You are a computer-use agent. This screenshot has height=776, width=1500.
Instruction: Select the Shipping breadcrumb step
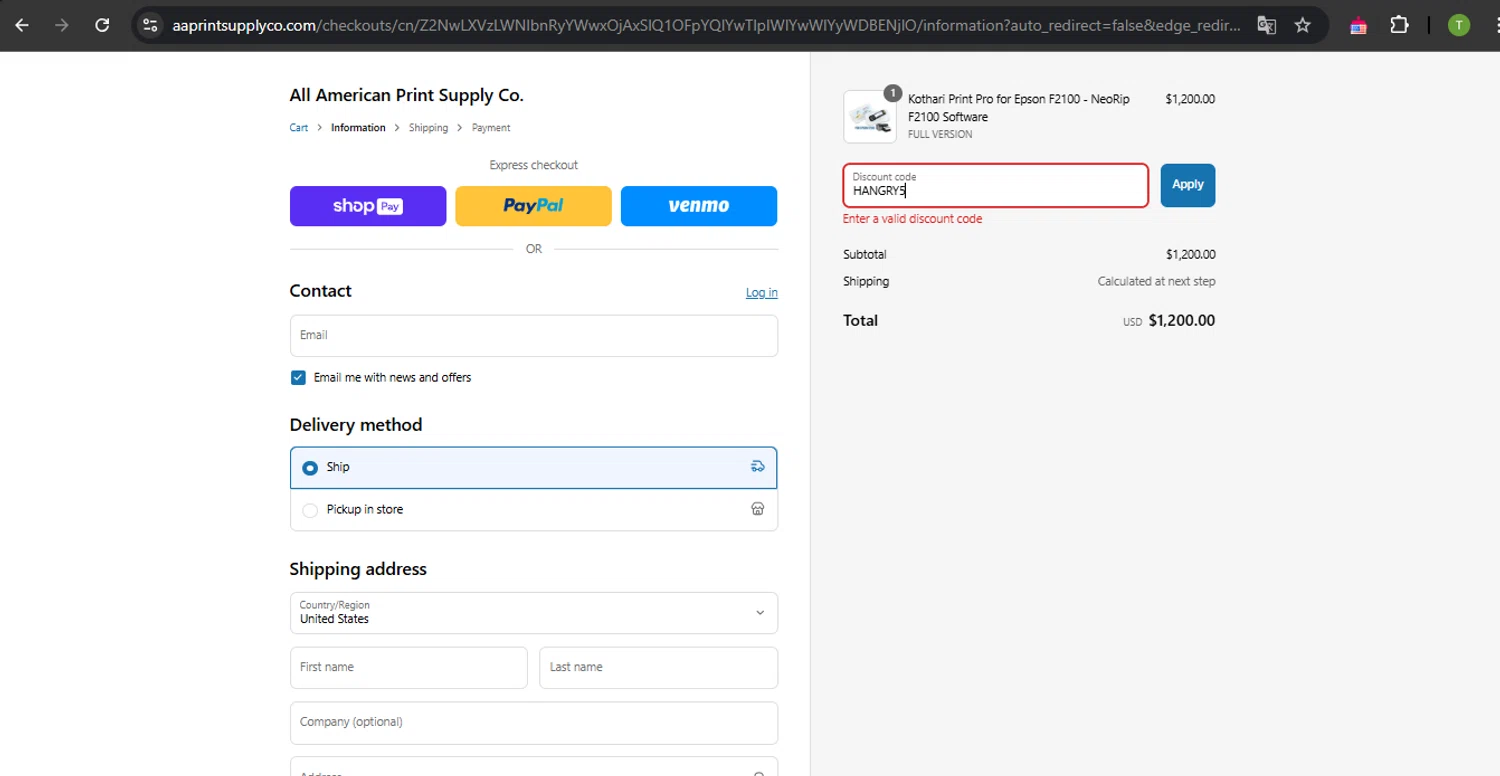click(x=428, y=128)
